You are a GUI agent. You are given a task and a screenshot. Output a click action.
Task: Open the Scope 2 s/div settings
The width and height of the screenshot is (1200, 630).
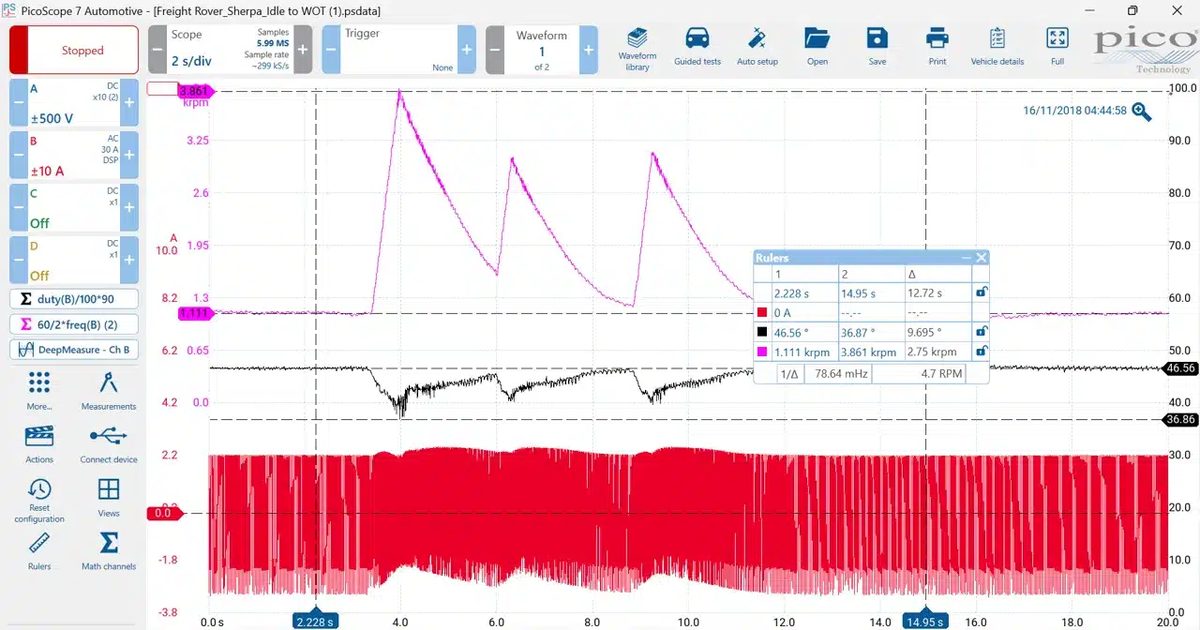click(x=230, y=49)
